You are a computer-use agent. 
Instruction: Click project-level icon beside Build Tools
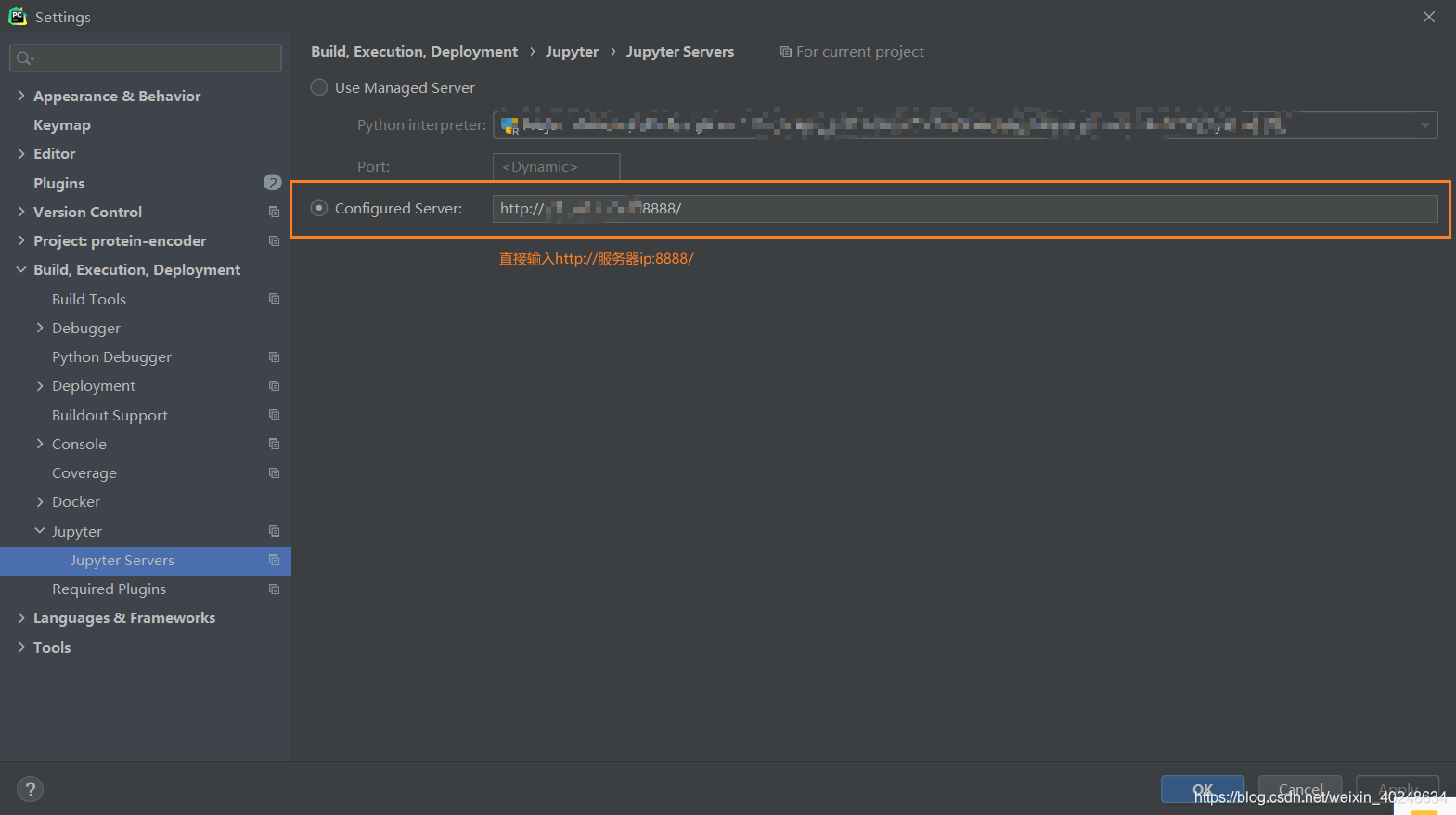coord(274,299)
